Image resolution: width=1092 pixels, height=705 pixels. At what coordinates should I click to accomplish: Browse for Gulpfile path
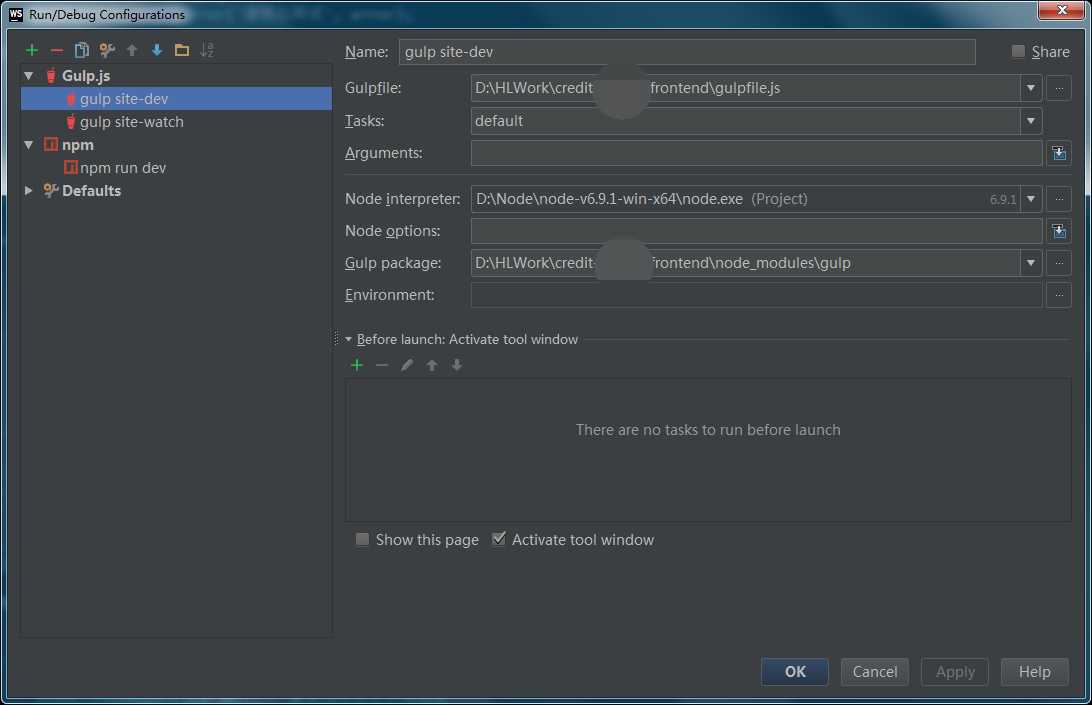pyautogui.click(x=1059, y=88)
